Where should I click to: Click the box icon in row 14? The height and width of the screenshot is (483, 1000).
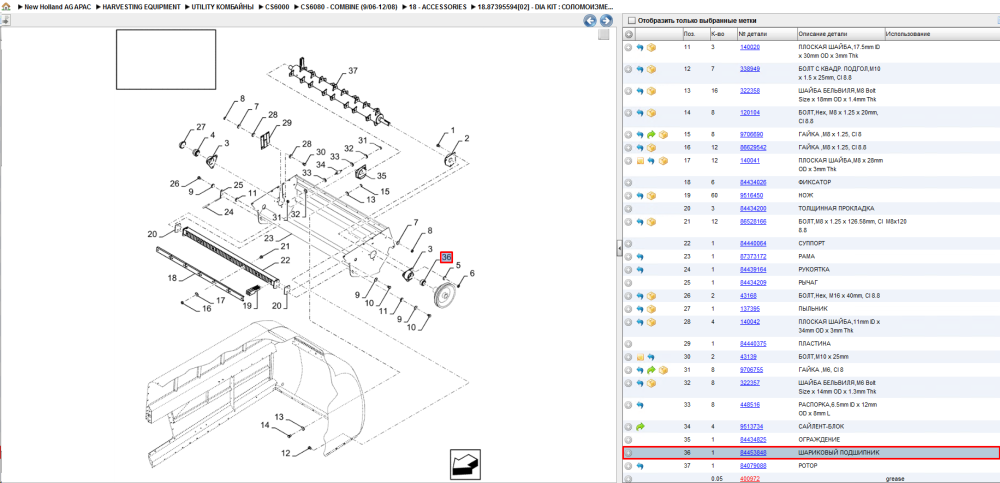tap(652, 113)
